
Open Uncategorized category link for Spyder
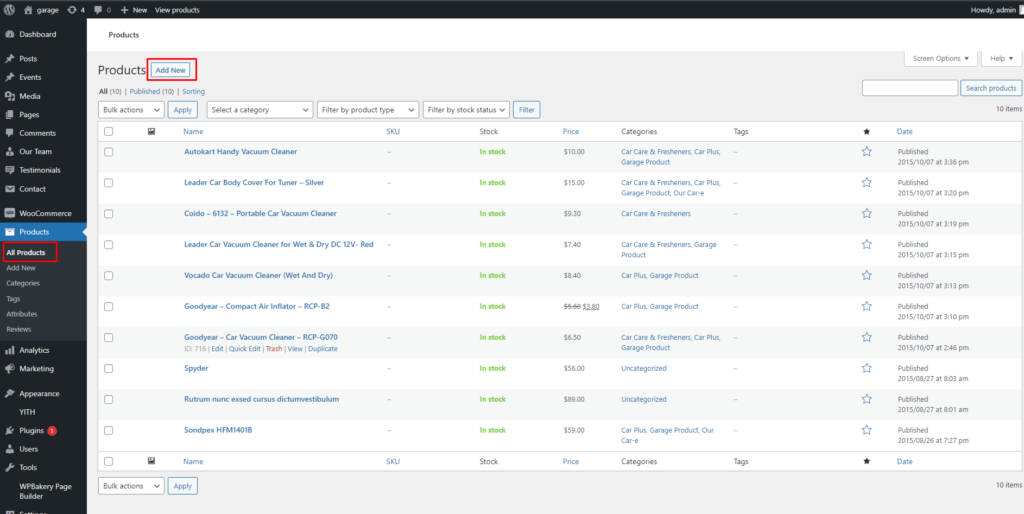(644, 368)
